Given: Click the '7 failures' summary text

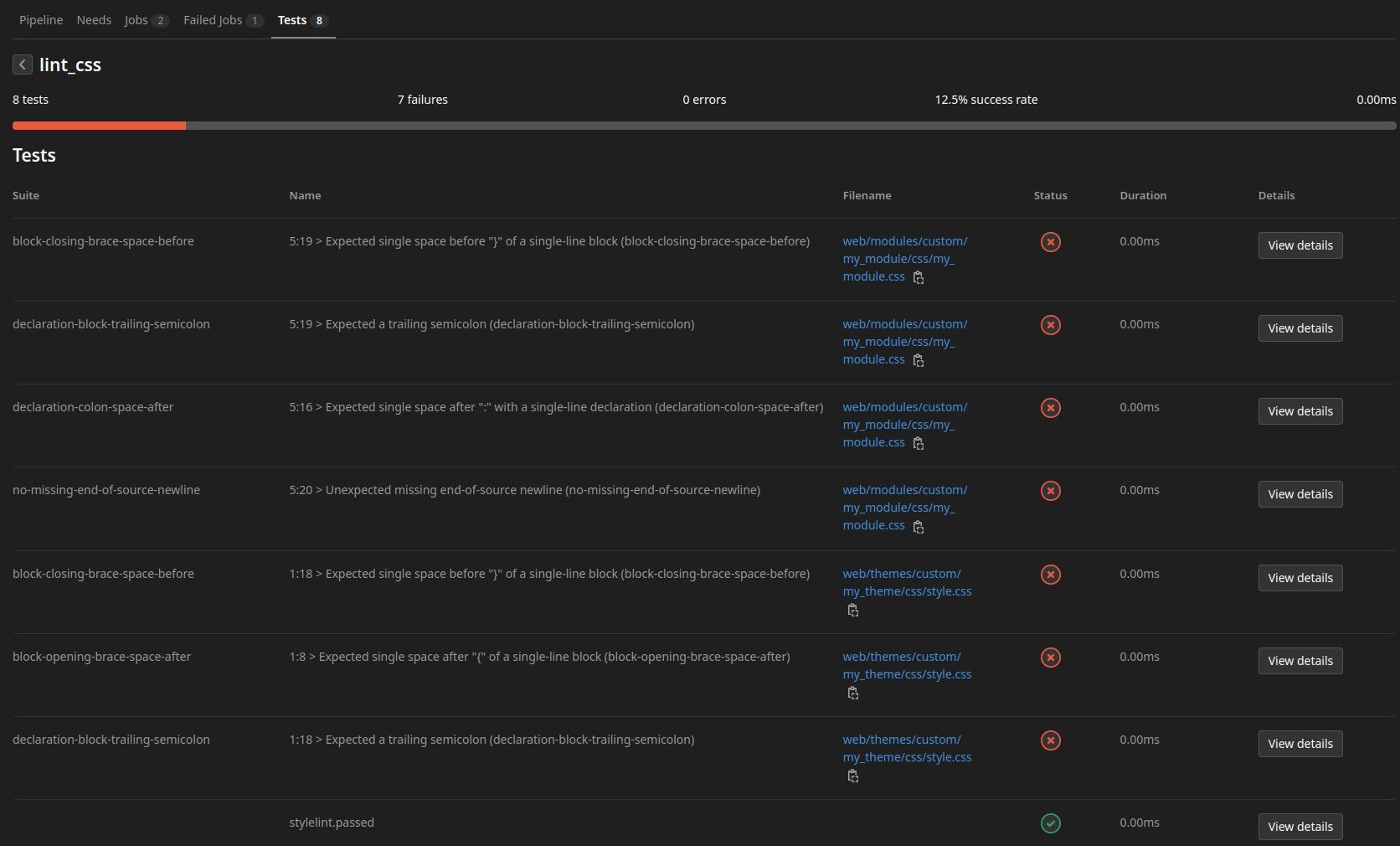Looking at the screenshot, I should pos(423,100).
